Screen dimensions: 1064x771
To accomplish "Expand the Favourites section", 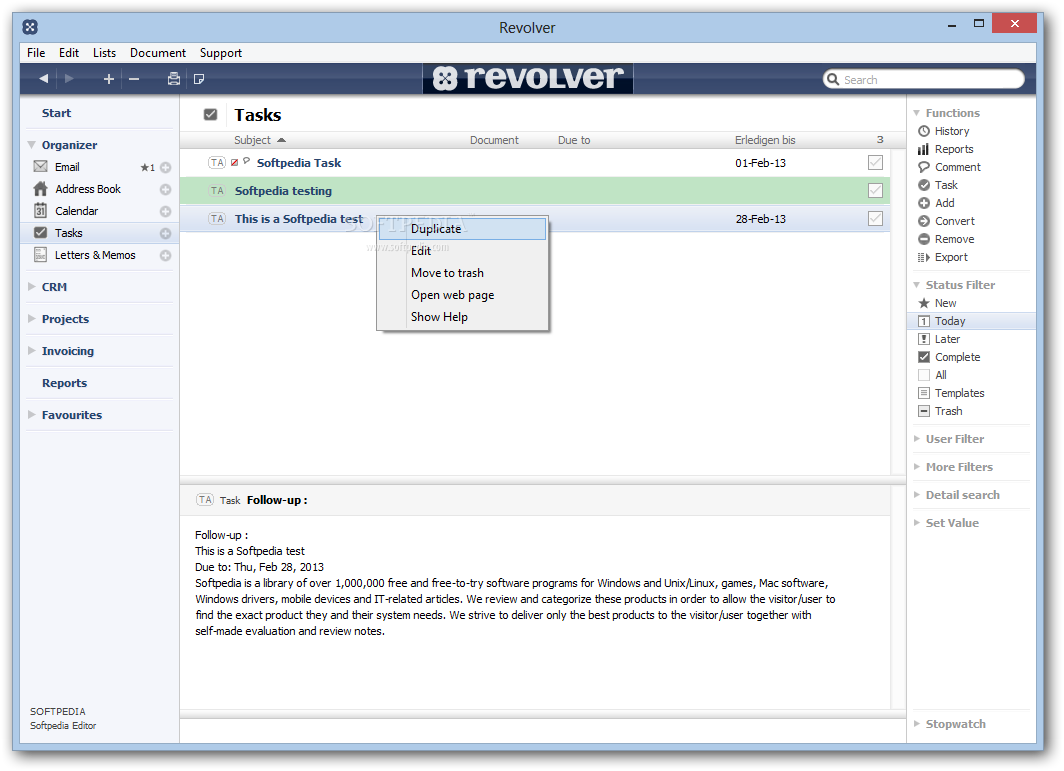I will click(31, 414).
